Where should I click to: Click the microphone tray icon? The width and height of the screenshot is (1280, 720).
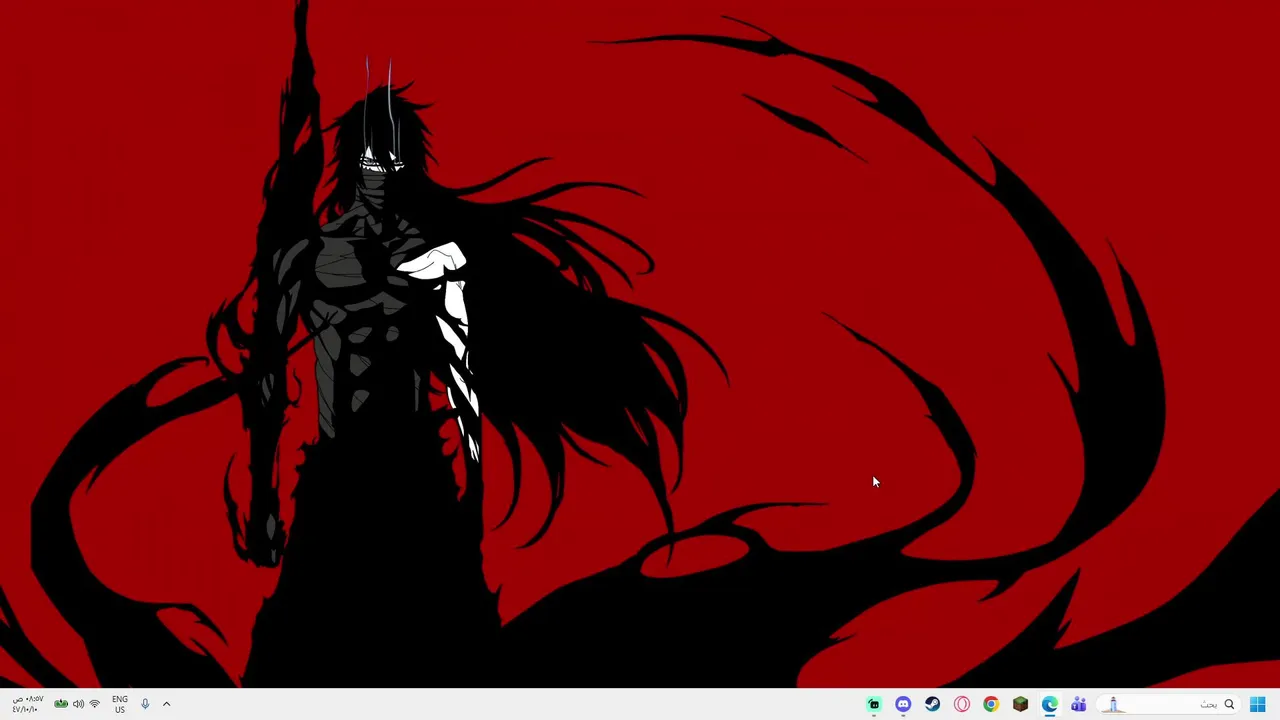point(145,704)
